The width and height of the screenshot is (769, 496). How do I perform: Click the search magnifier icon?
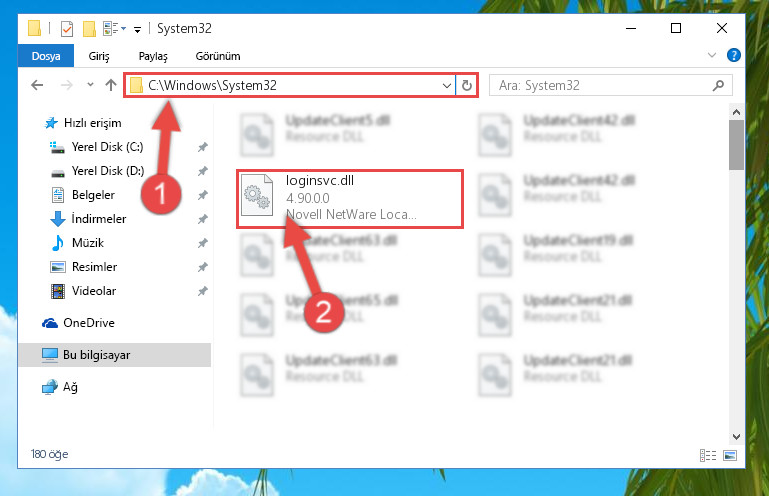point(717,86)
